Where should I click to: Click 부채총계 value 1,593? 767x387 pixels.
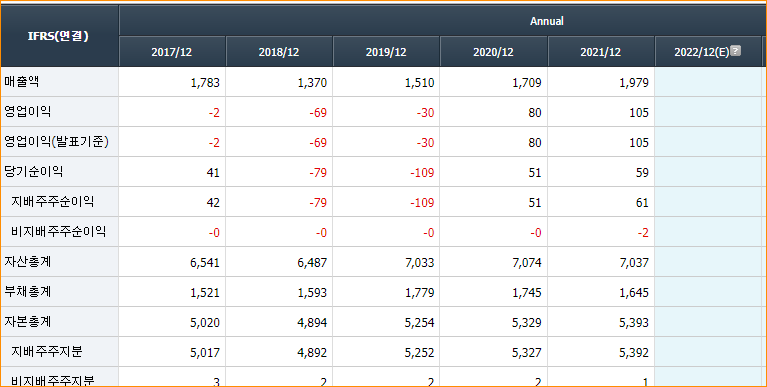pos(312,293)
